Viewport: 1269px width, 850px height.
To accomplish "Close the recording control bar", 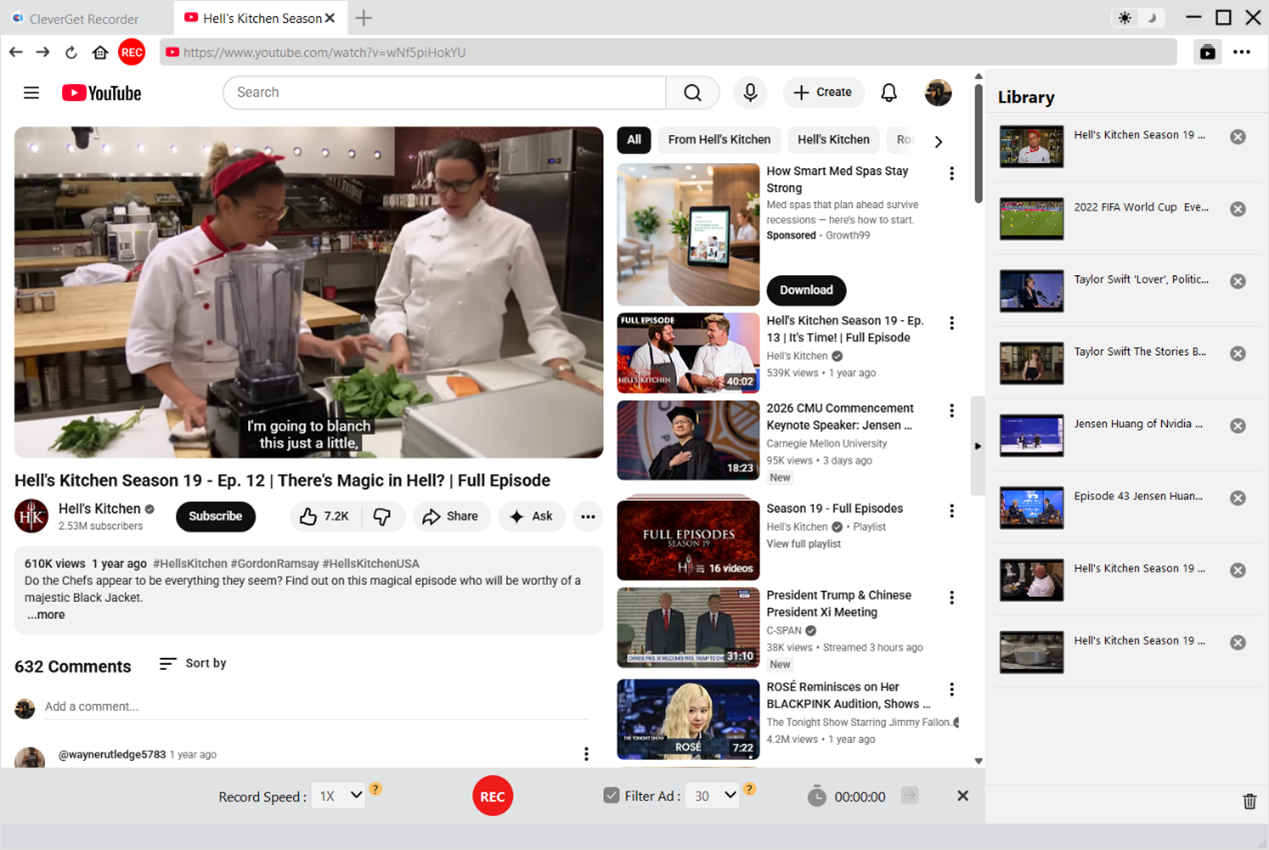I will [962, 796].
